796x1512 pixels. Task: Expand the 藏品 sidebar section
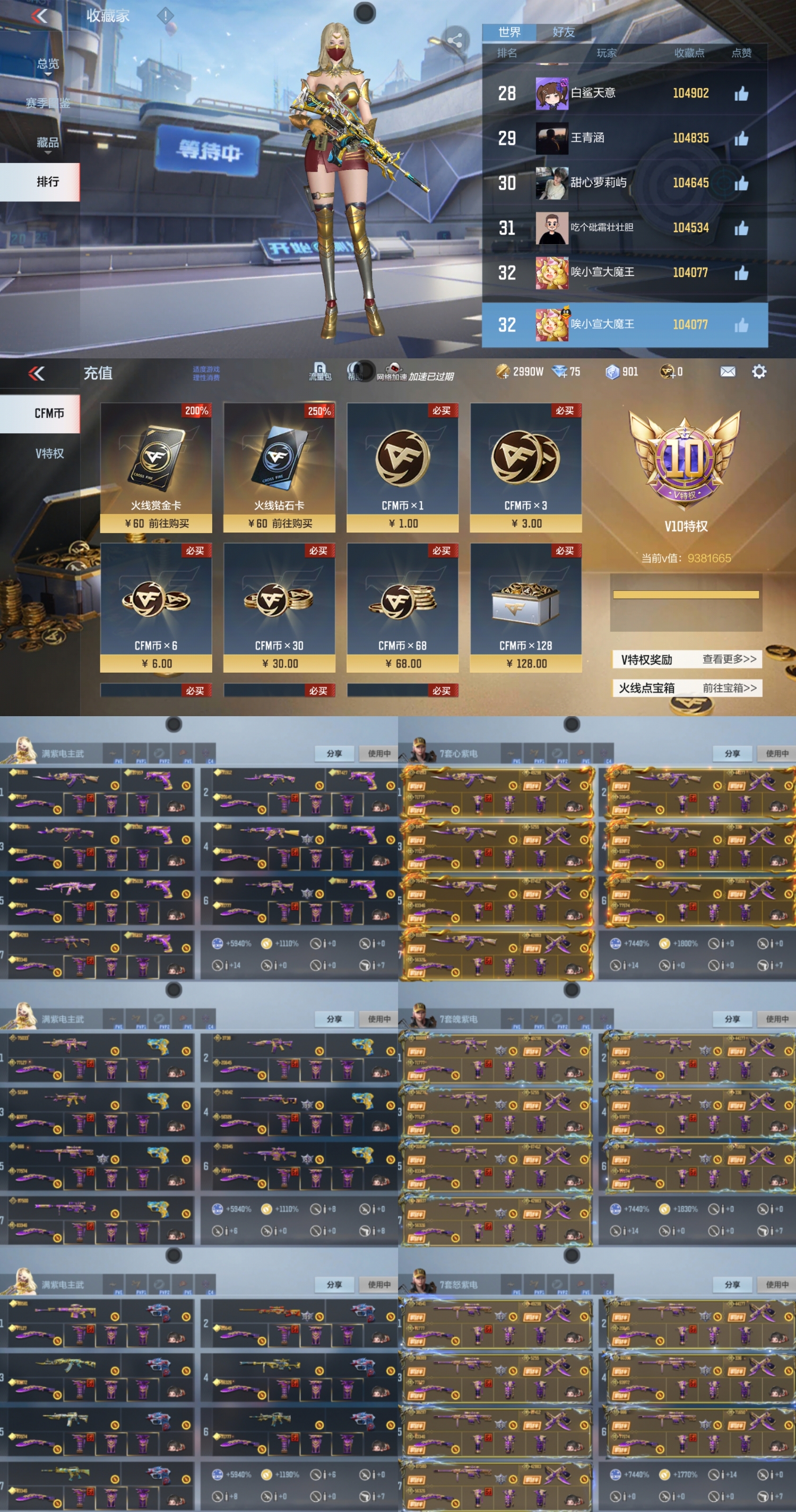pyautogui.click(x=48, y=143)
